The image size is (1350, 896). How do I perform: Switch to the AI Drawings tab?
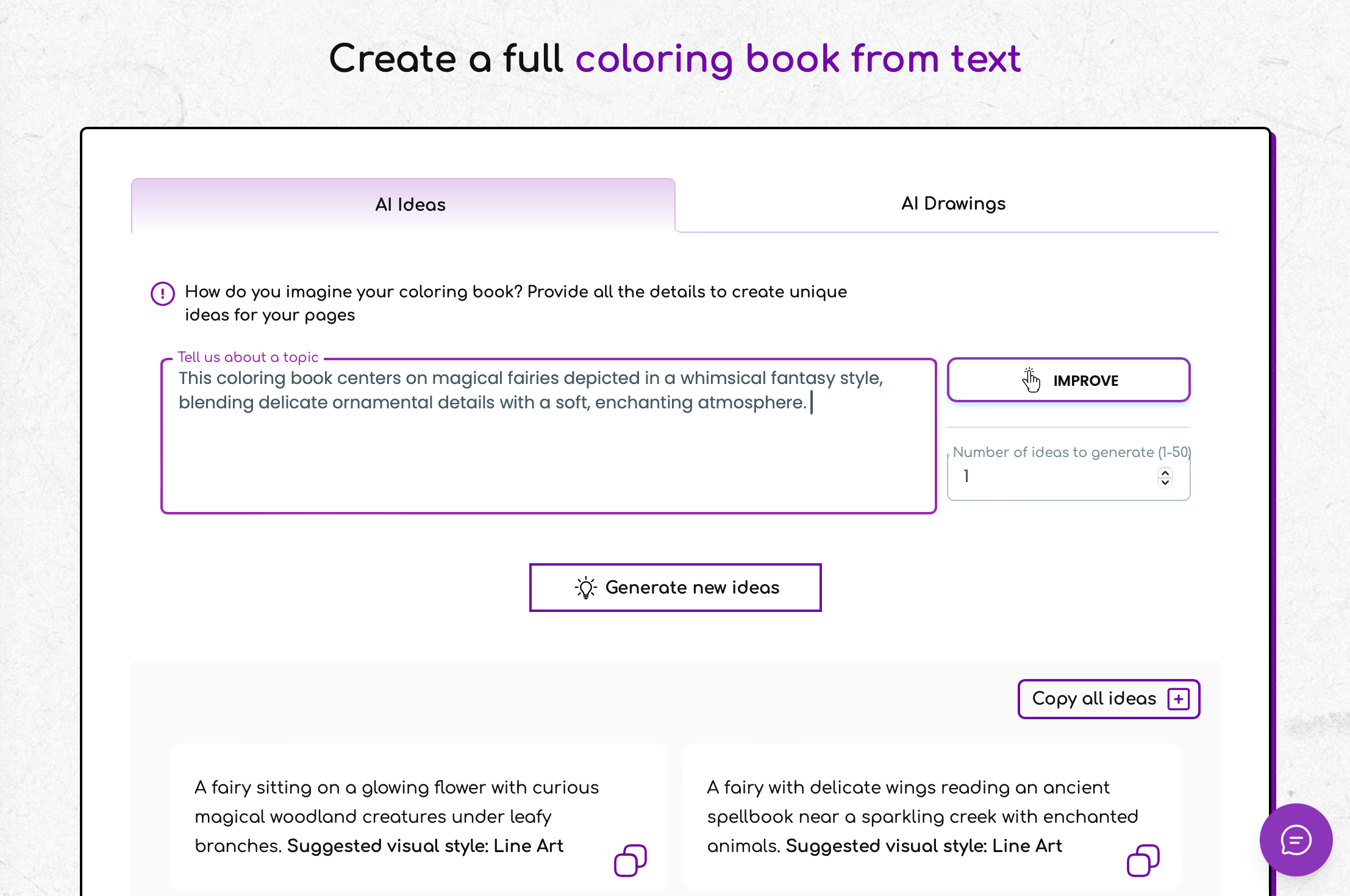click(953, 204)
